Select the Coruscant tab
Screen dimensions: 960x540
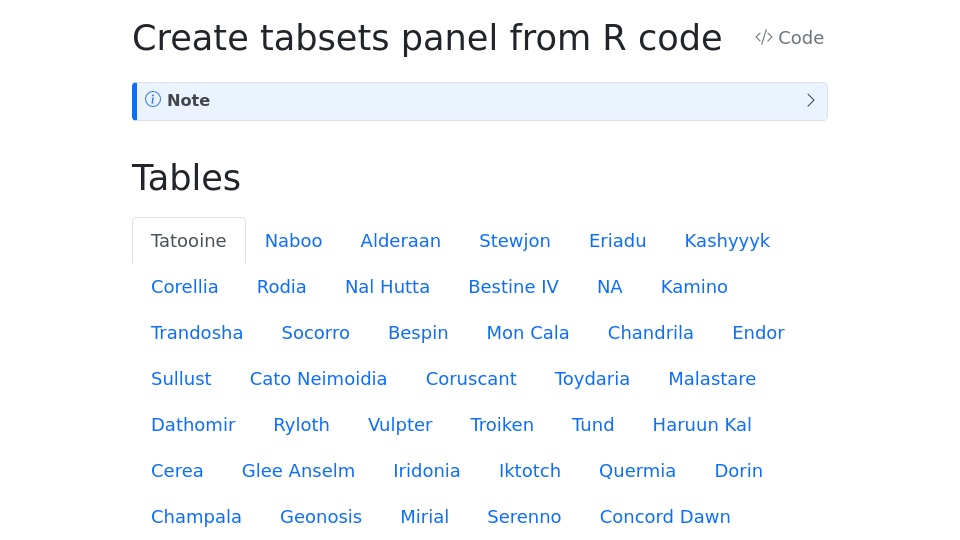pyautogui.click(x=471, y=378)
